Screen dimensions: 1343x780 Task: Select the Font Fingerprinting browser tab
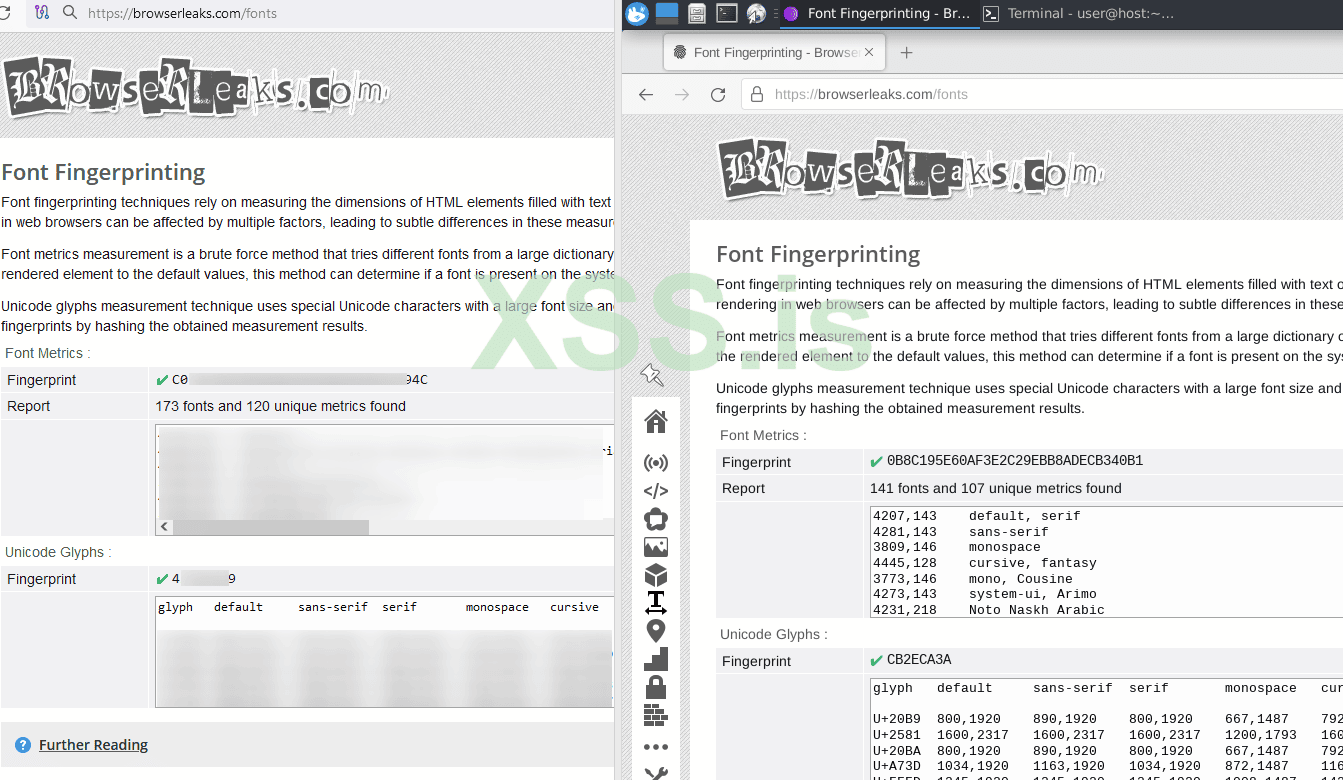[775, 53]
